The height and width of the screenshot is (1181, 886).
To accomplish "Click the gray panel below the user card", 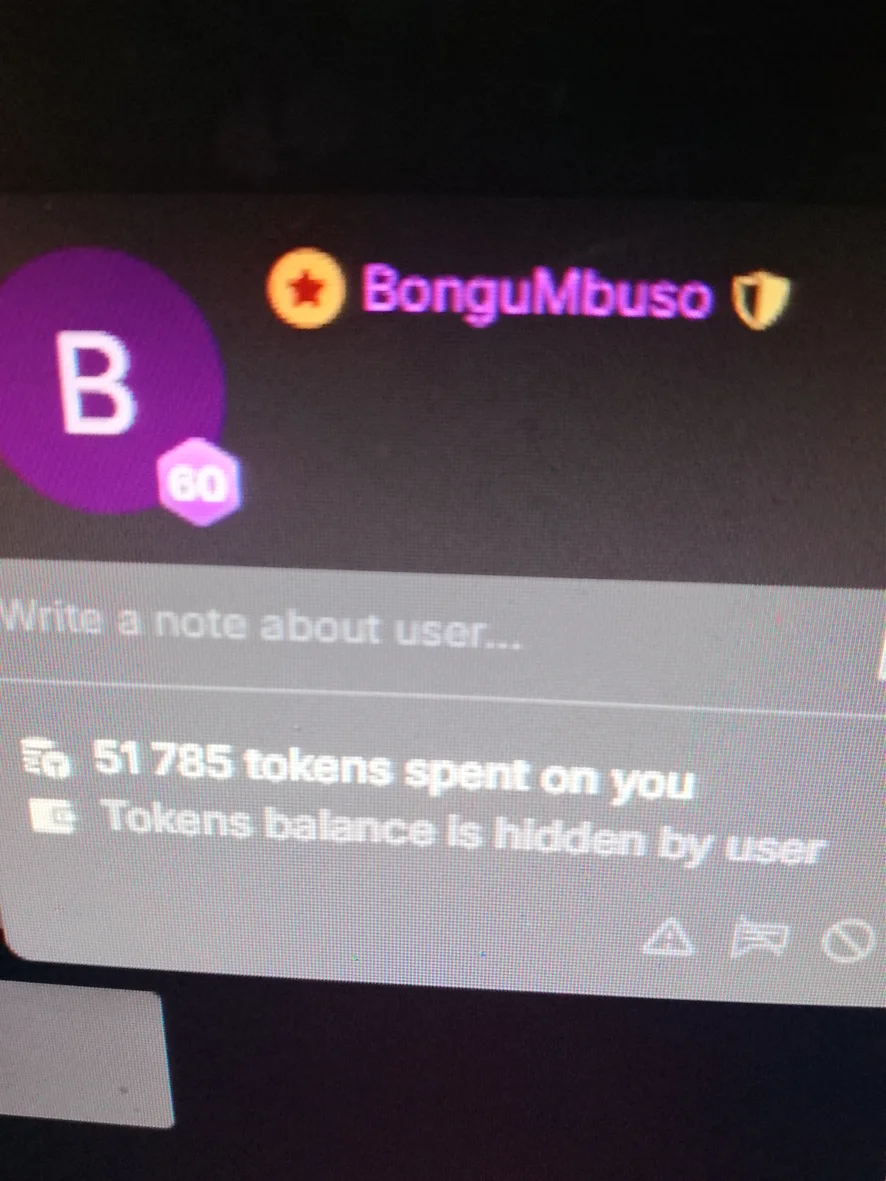I will [83, 1058].
